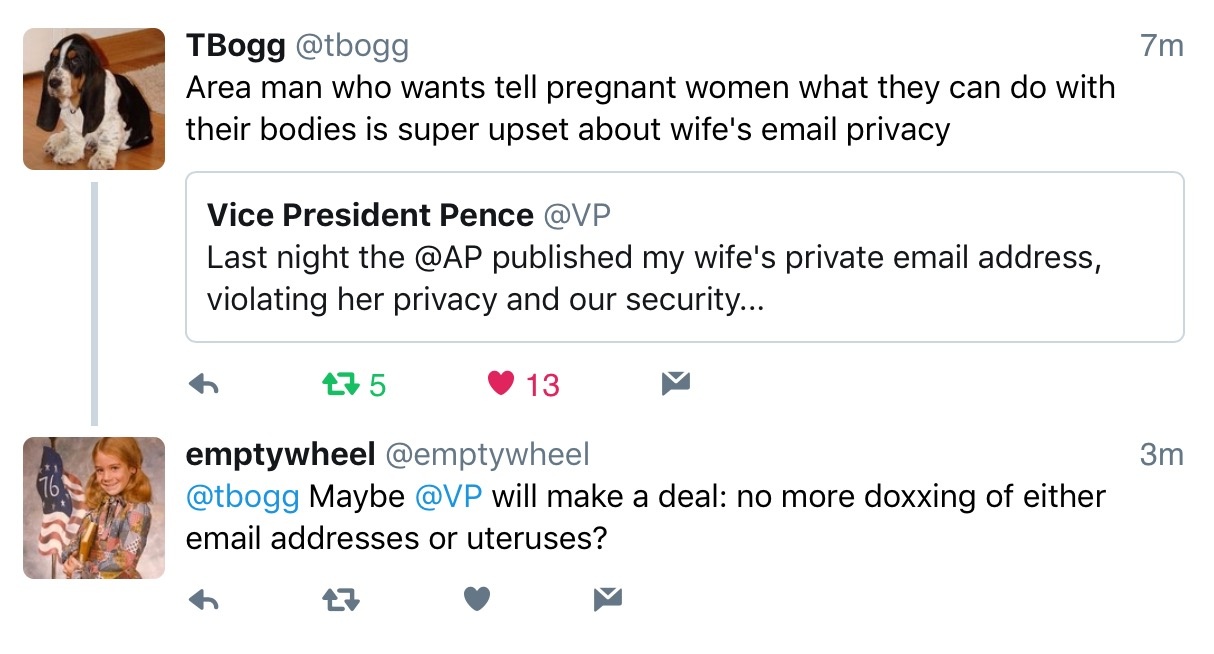The width and height of the screenshot is (1214, 654).
Task: Reply to TBogg's tweet
Action: (x=204, y=384)
